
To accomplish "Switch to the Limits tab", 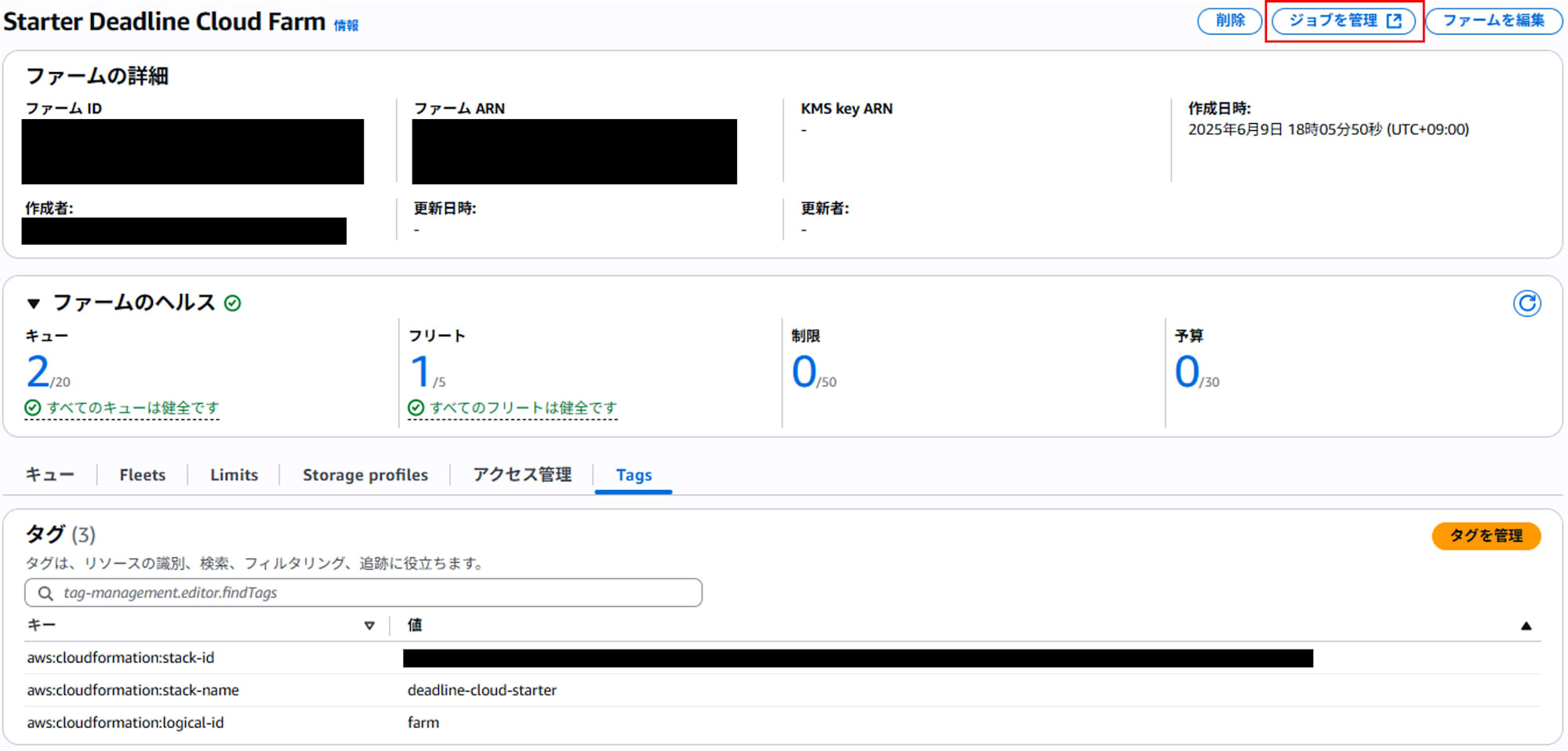I will [x=234, y=475].
